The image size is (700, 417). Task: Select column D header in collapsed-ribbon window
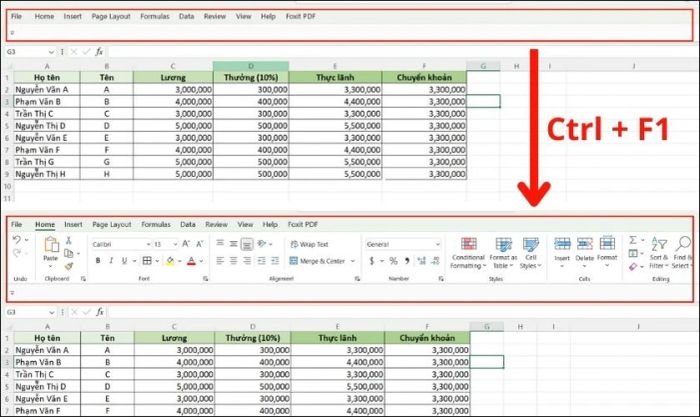tap(251, 66)
